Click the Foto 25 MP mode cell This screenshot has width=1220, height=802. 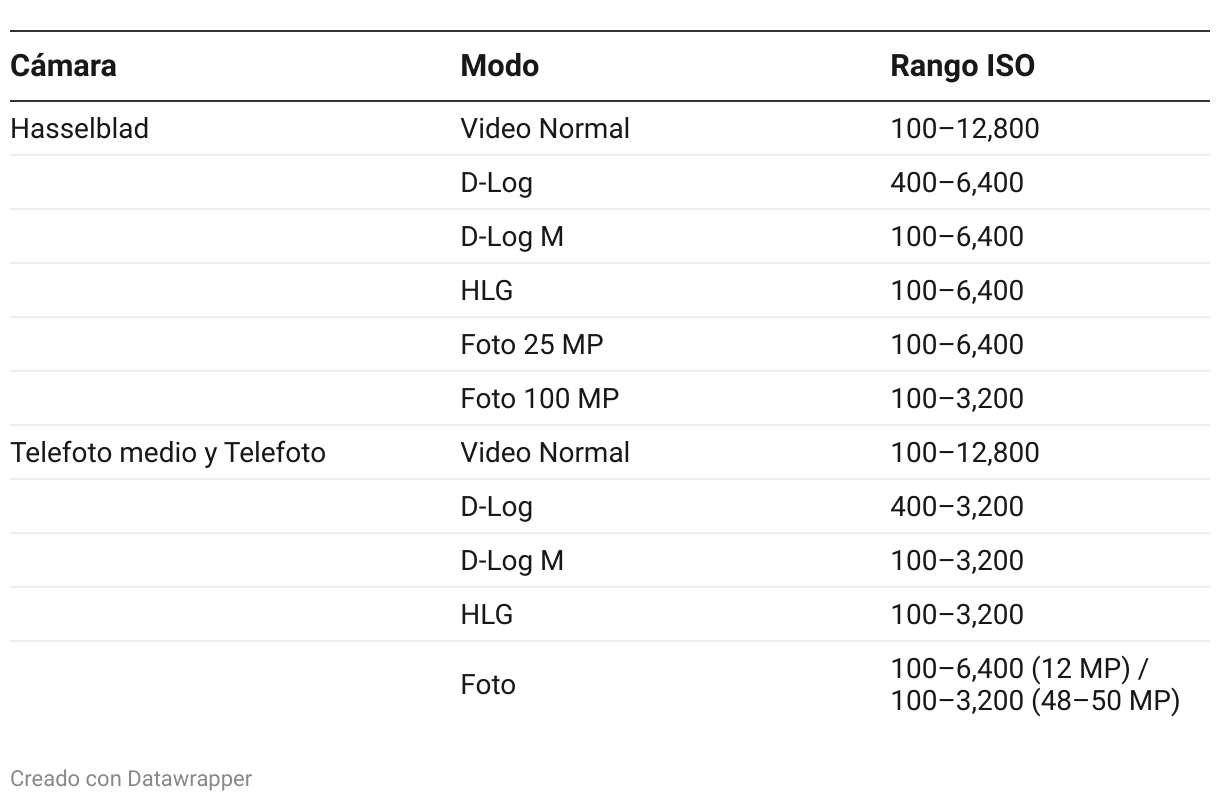point(532,345)
